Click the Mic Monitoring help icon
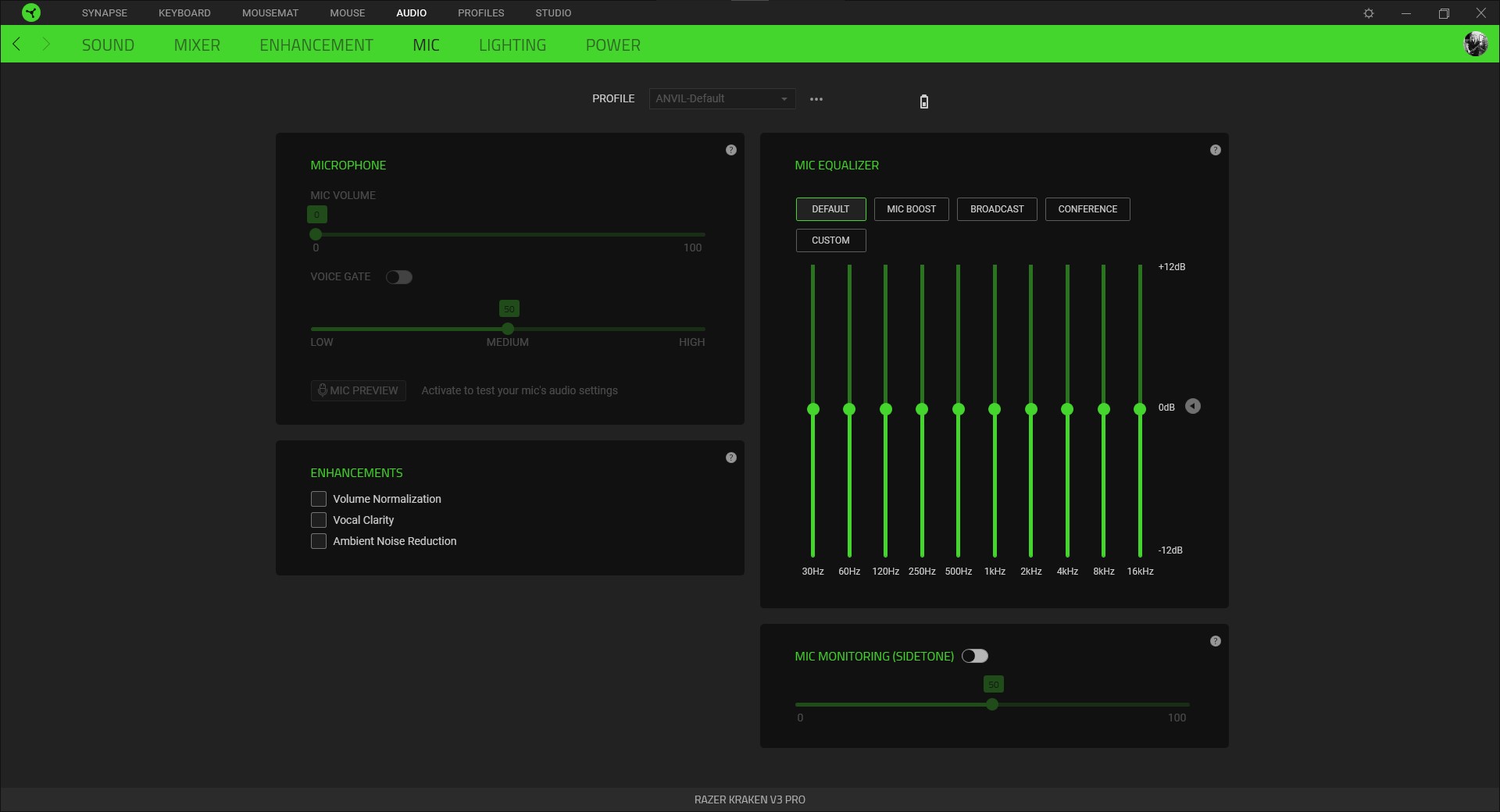This screenshot has width=1500, height=812. (1215, 641)
